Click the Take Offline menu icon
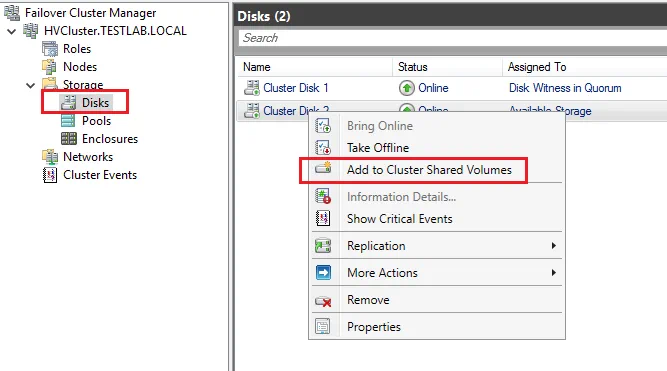The image size is (667, 371). pos(323,148)
